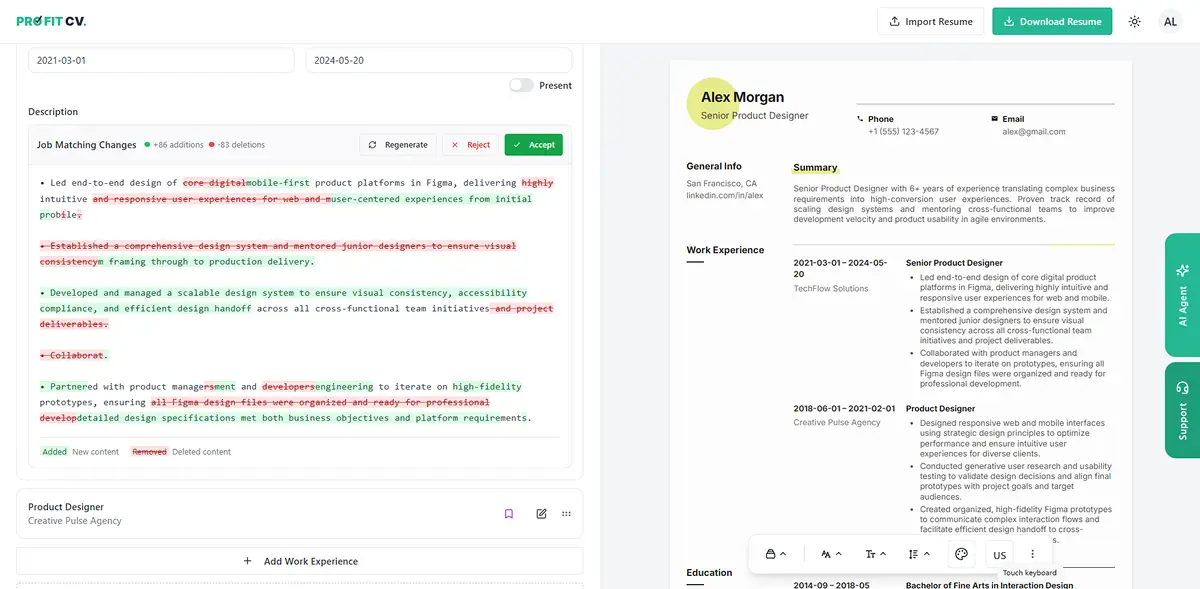Click the Work Experience heading in preview
1200x589 pixels.
725,250
